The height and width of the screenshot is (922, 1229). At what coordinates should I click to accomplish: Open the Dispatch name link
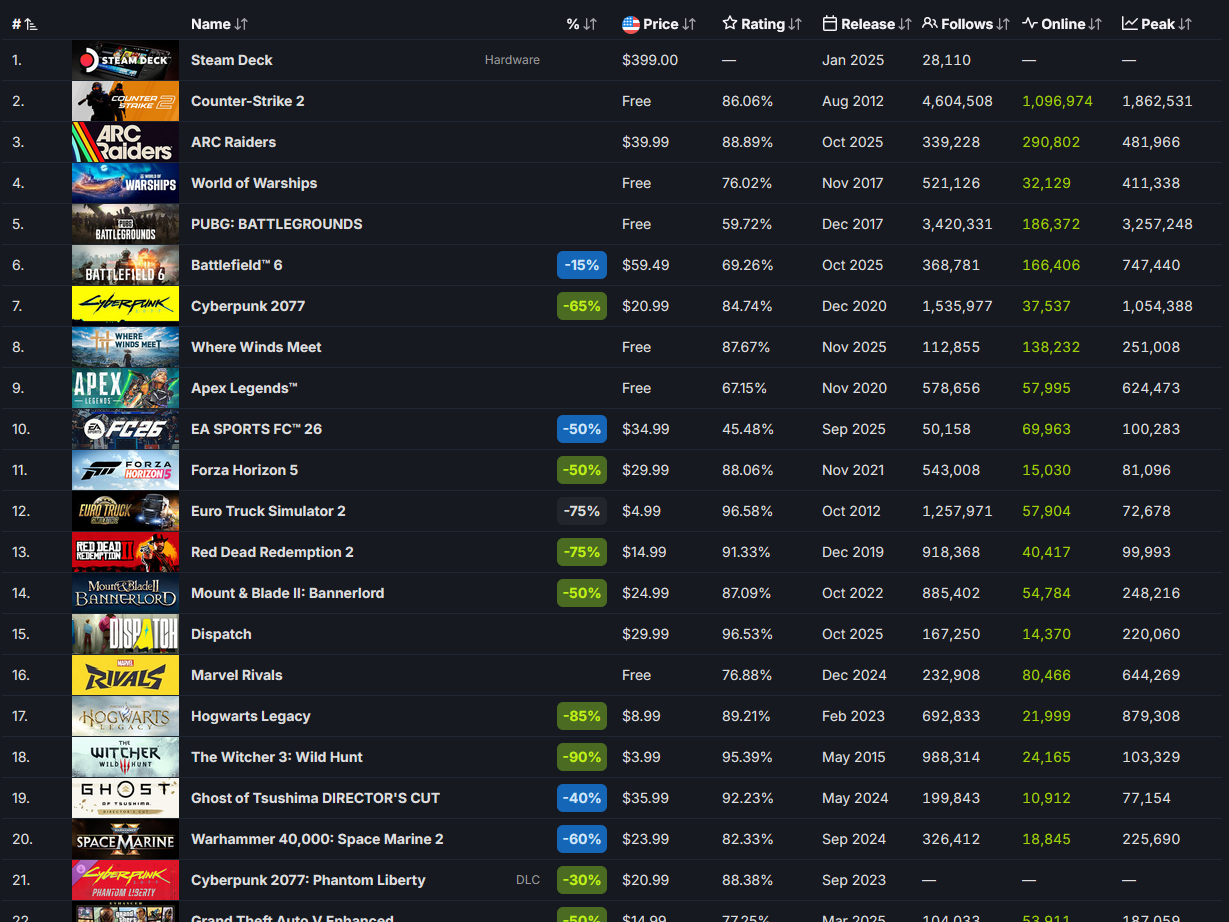coord(222,634)
